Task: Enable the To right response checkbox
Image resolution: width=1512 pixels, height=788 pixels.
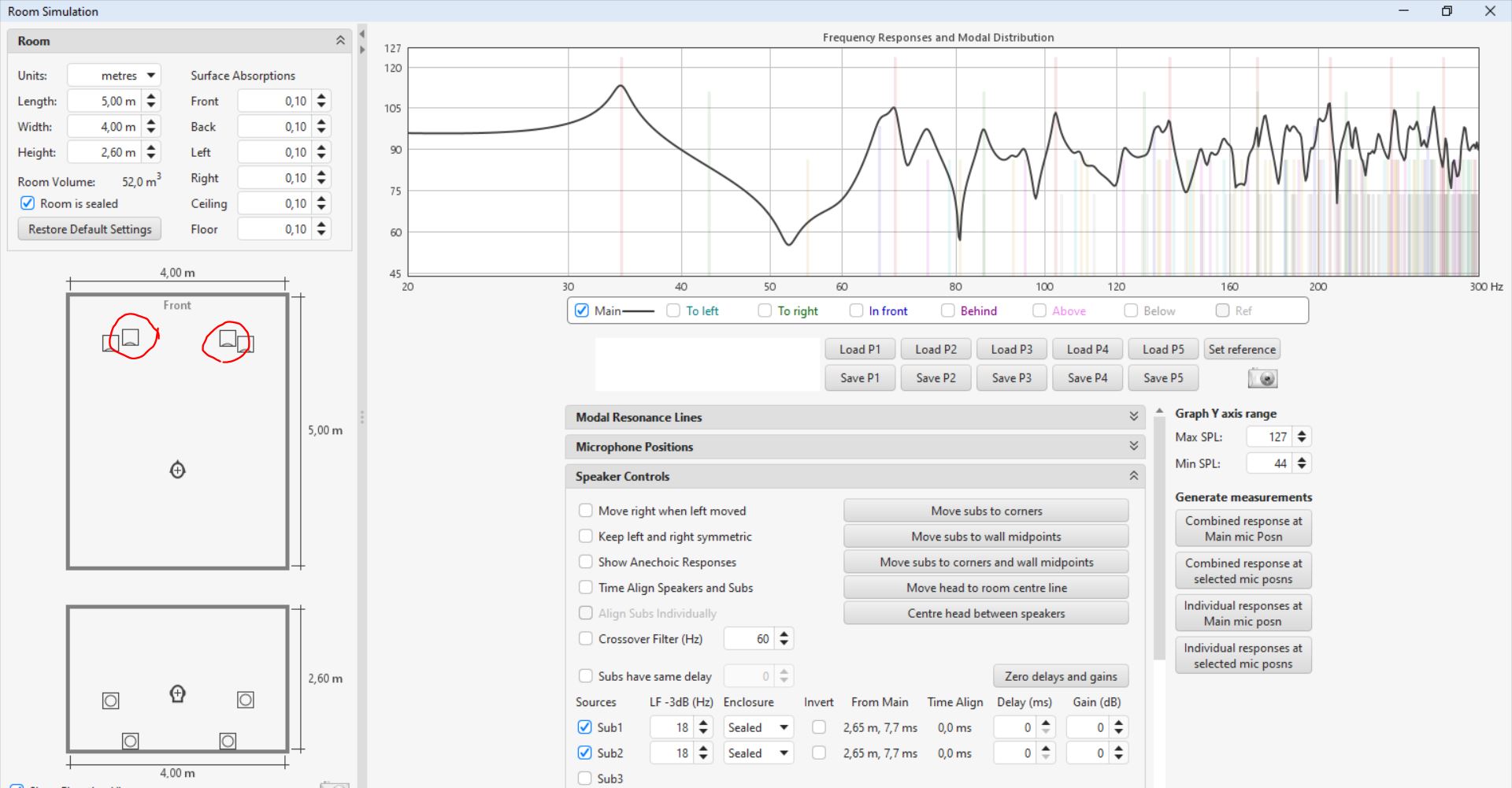Action: (765, 310)
